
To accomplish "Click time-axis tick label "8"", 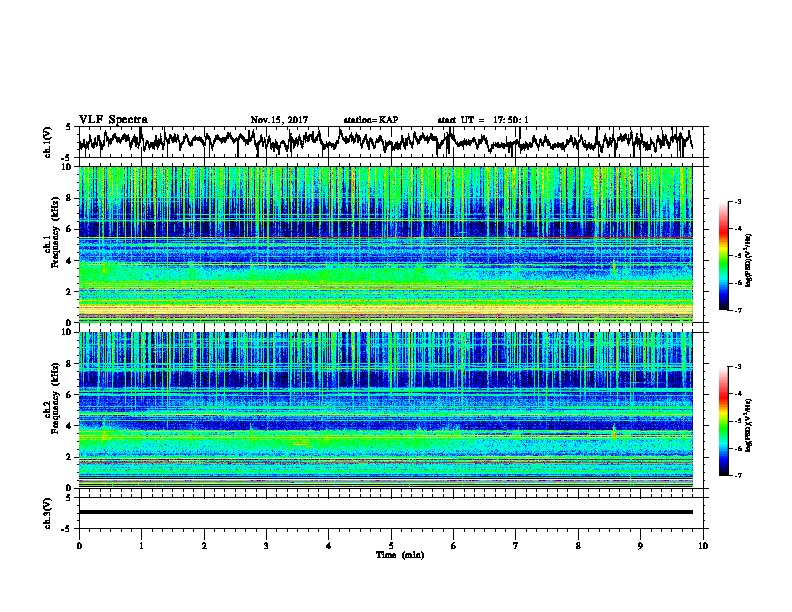I will (x=578, y=546).
